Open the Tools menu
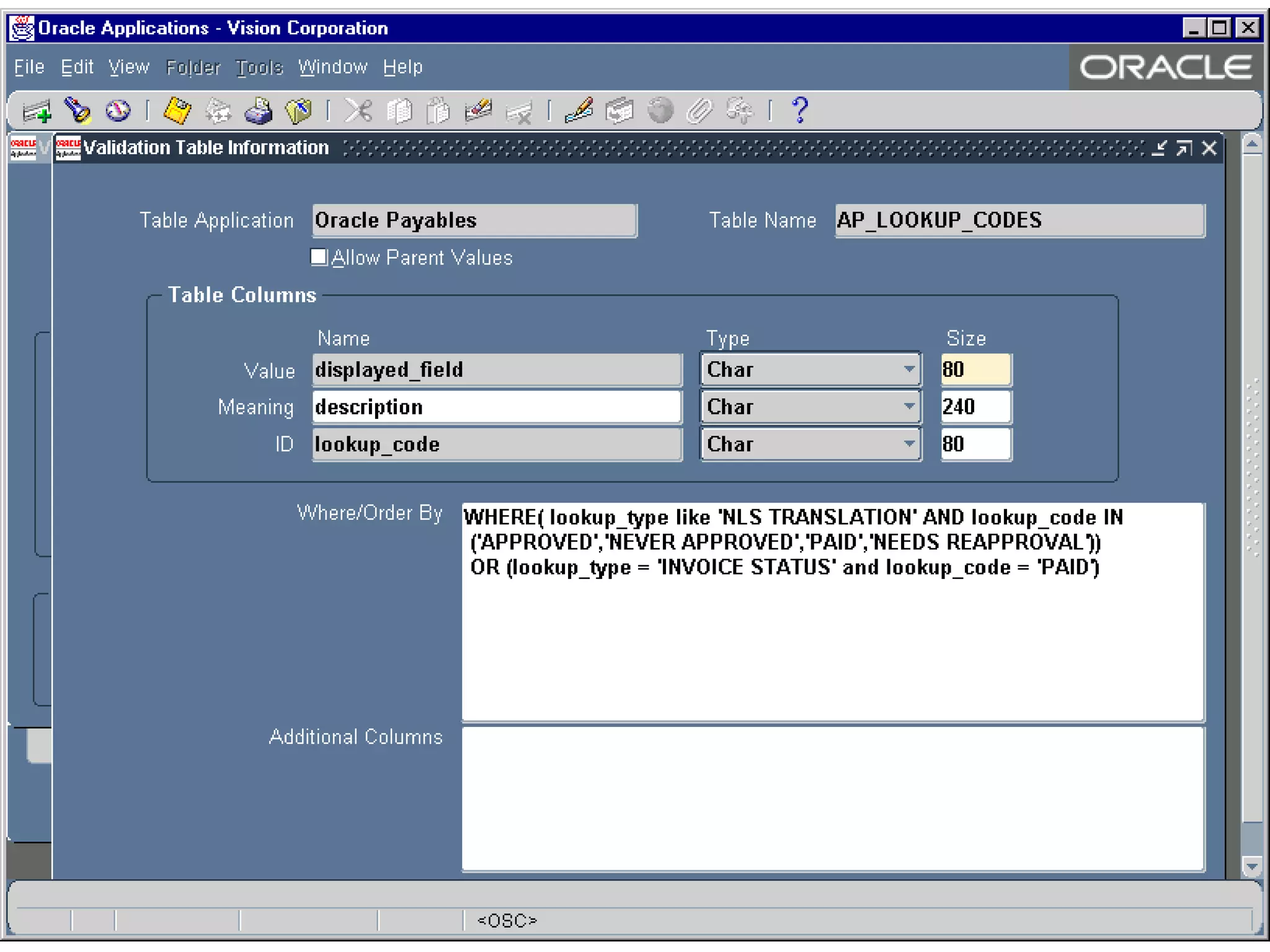This screenshot has height=952, width=1270. click(259, 67)
